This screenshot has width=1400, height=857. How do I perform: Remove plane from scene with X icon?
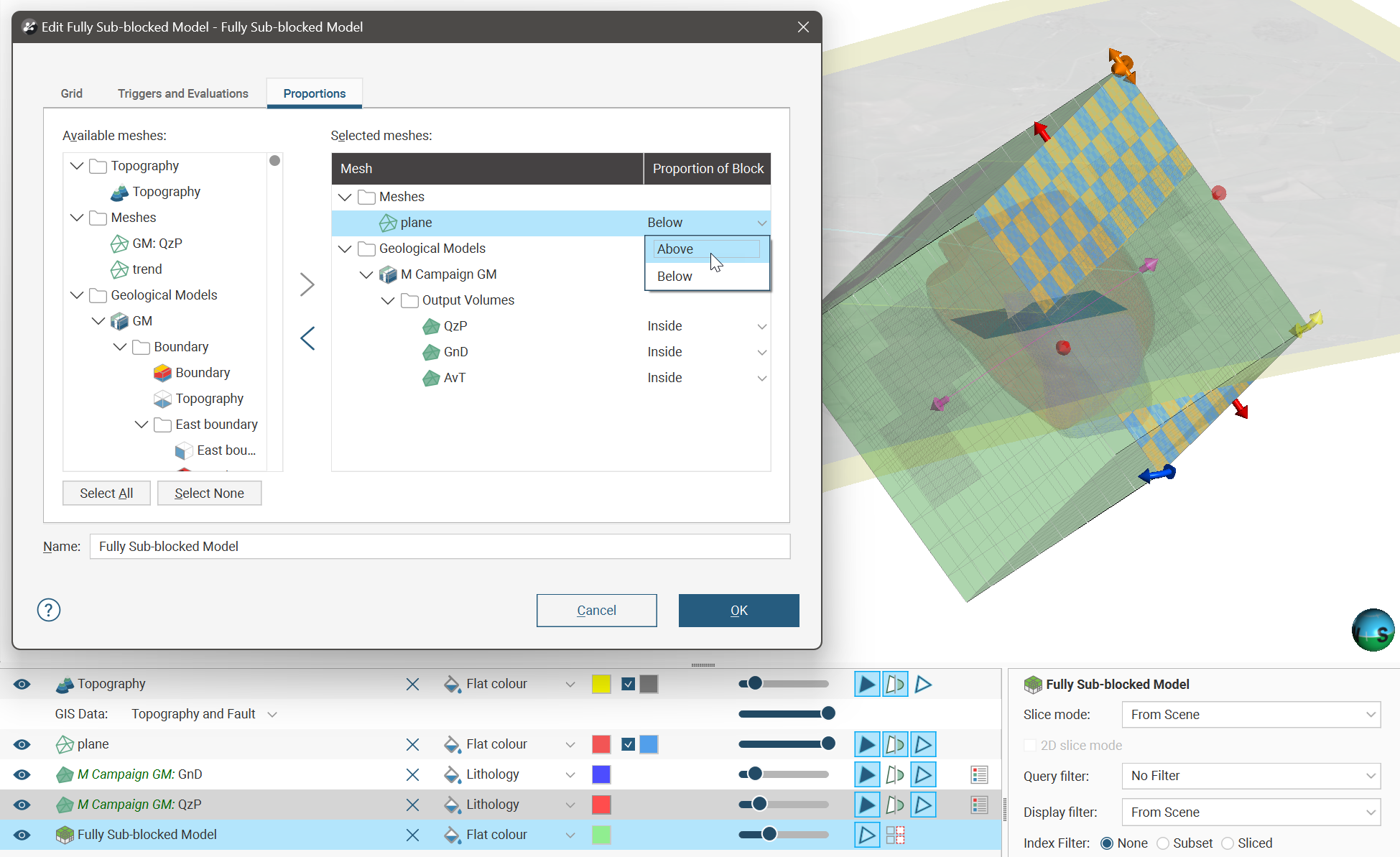[x=412, y=744]
